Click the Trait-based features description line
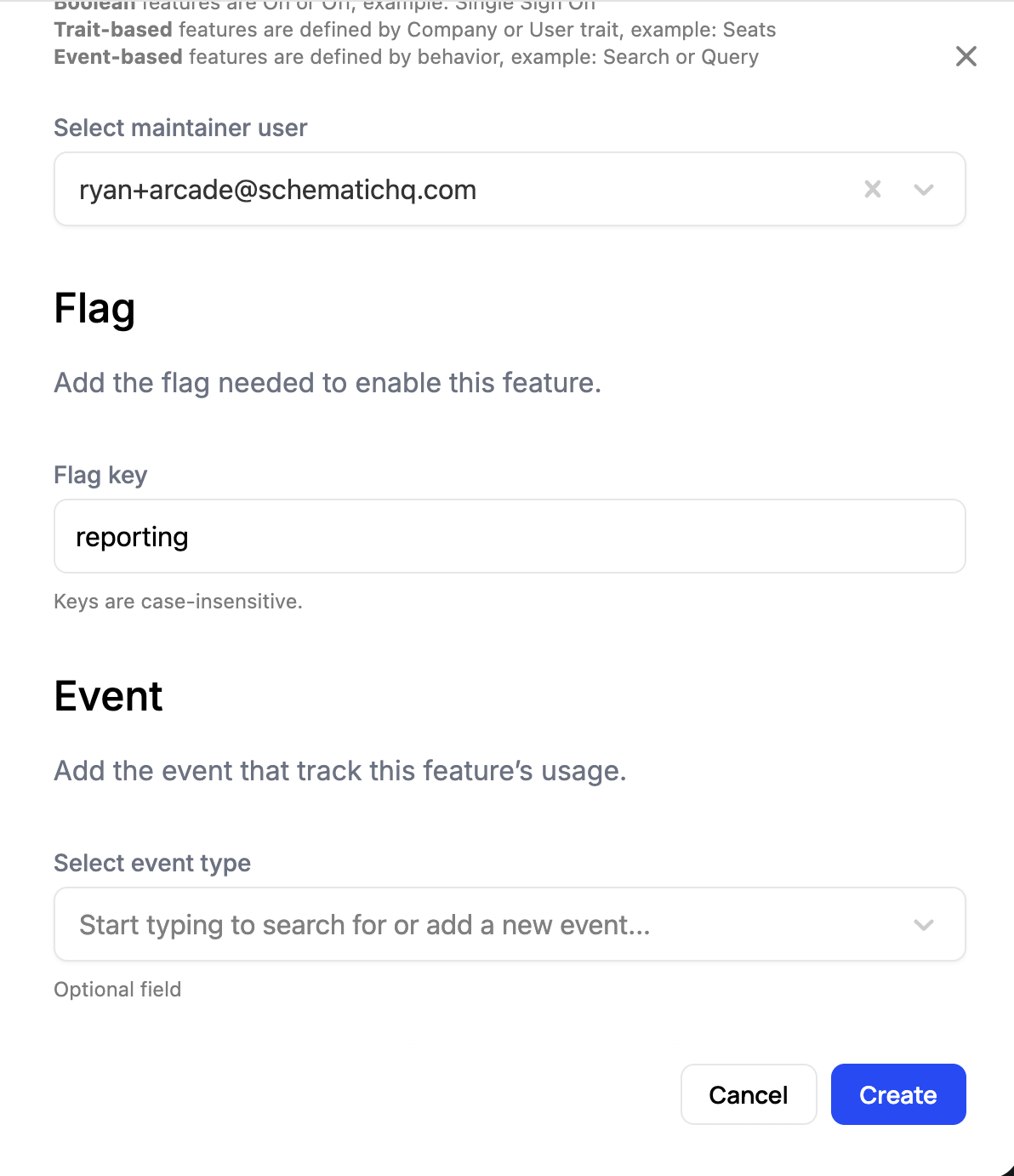 tap(414, 30)
